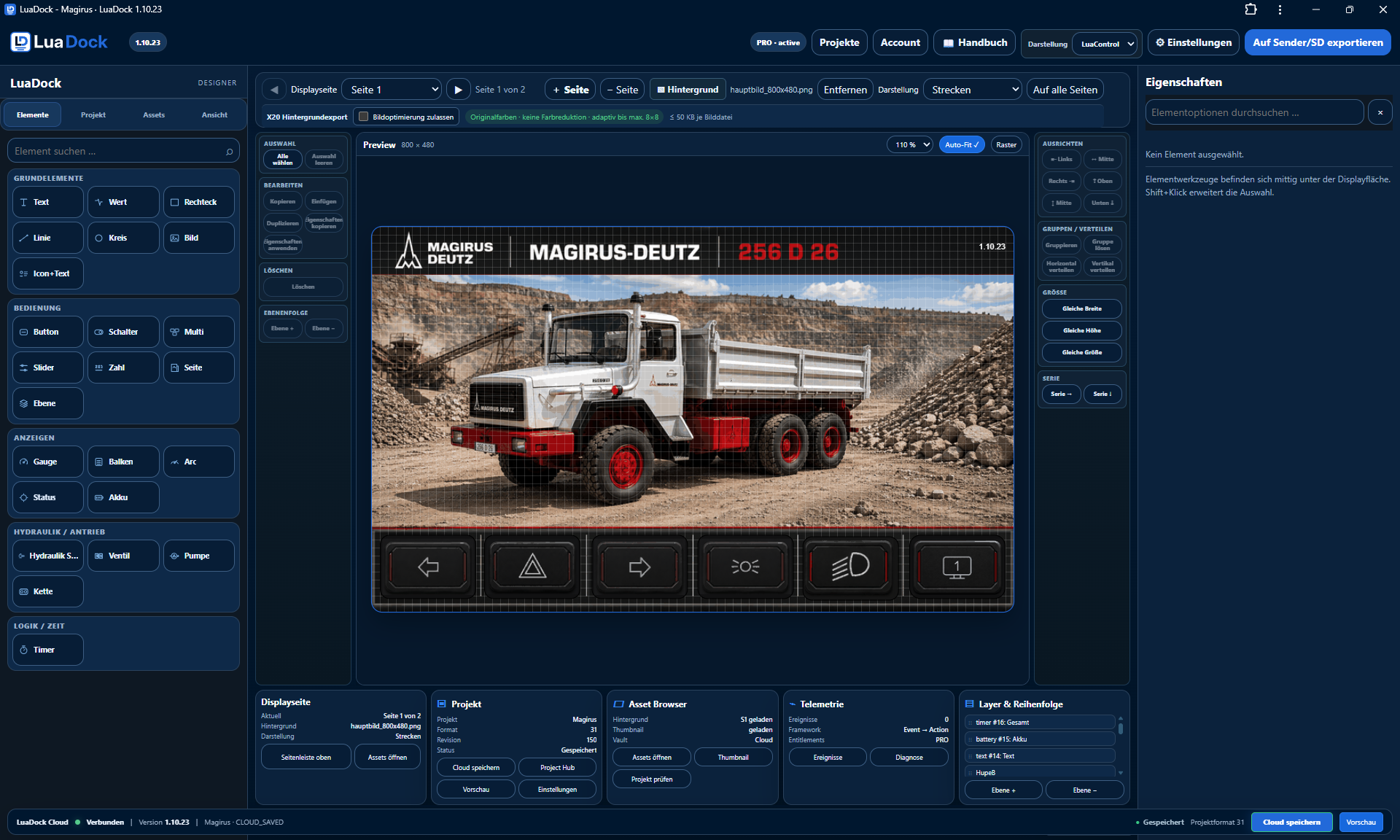Click Projekt prüfen in Asset Browser
Image resolution: width=1400 pixels, height=840 pixels.
coord(652,779)
